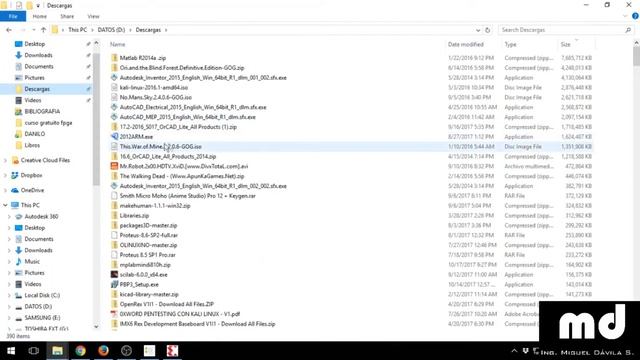Viewport: 640px width, 360px height.
Task: Refresh the Descargas folder view
Action: [487, 30]
